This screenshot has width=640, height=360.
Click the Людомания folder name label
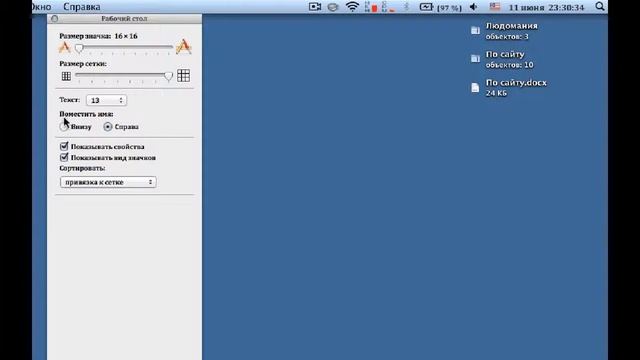[x=511, y=26]
